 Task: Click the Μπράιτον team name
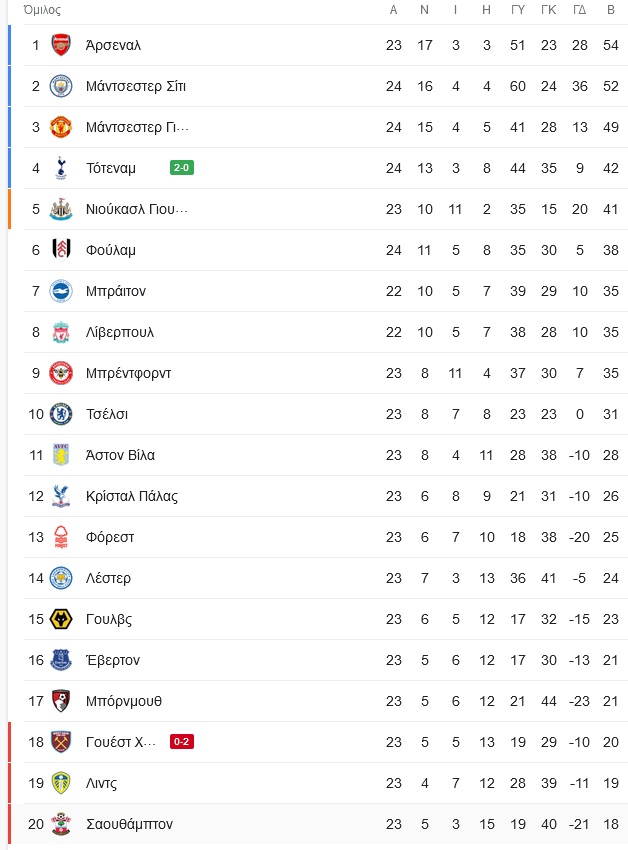[116, 291]
